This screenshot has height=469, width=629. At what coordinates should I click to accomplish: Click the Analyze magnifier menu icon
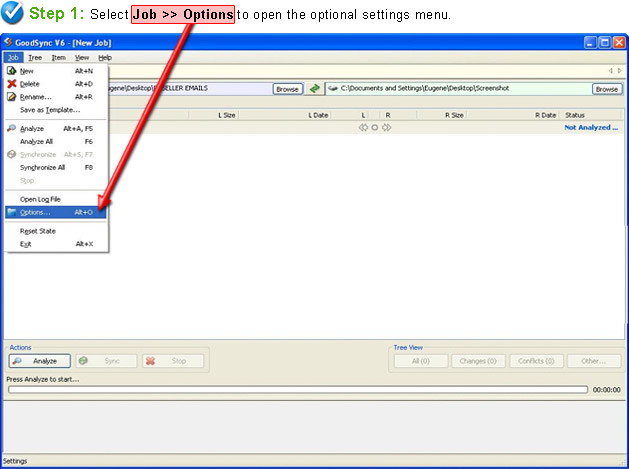point(12,128)
